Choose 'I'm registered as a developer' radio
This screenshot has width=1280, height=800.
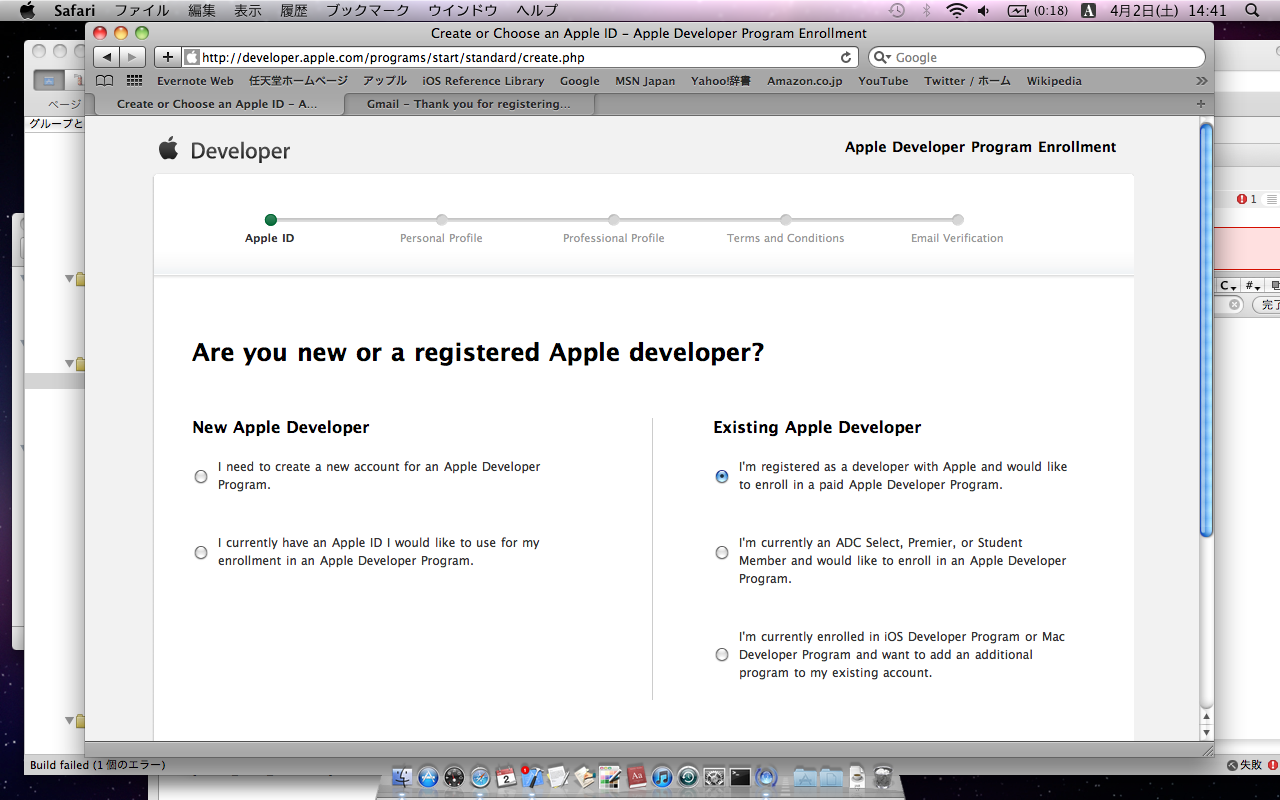pos(722,477)
